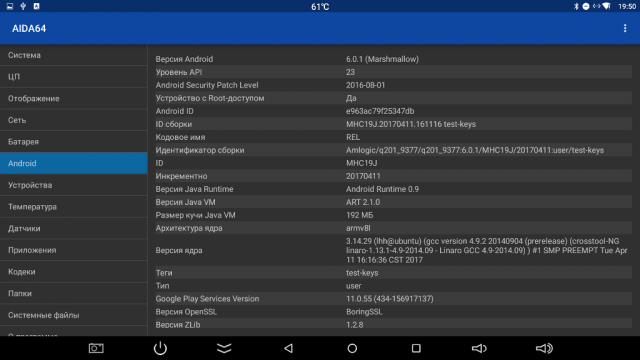Open the Температура section

[x=73, y=207]
